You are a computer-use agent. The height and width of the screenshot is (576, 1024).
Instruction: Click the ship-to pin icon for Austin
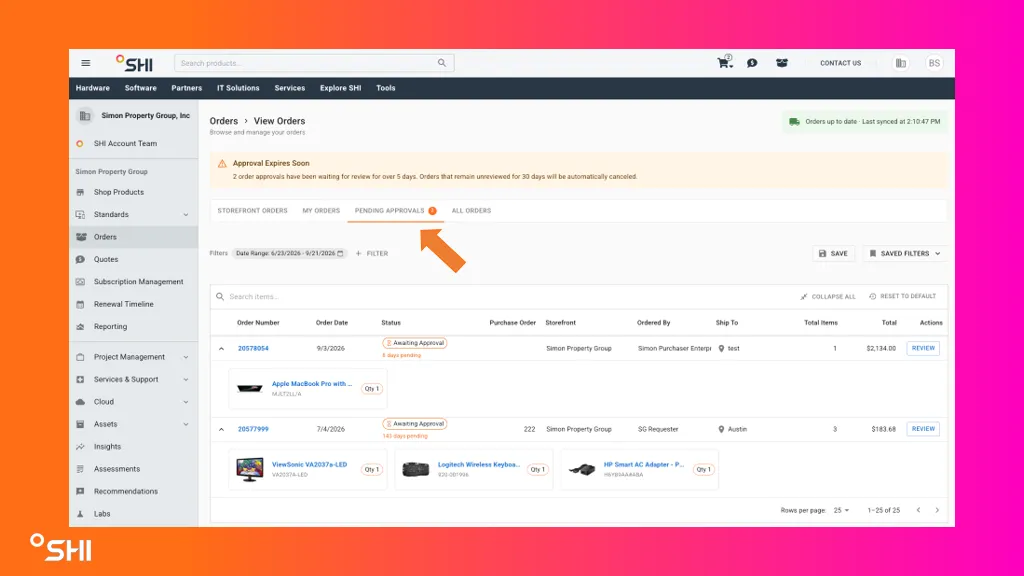(721, 429)
